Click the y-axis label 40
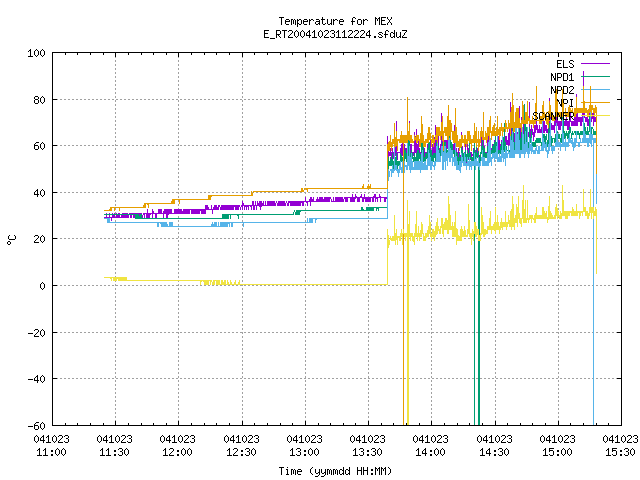640x480 pixels. tap(39, 193)
